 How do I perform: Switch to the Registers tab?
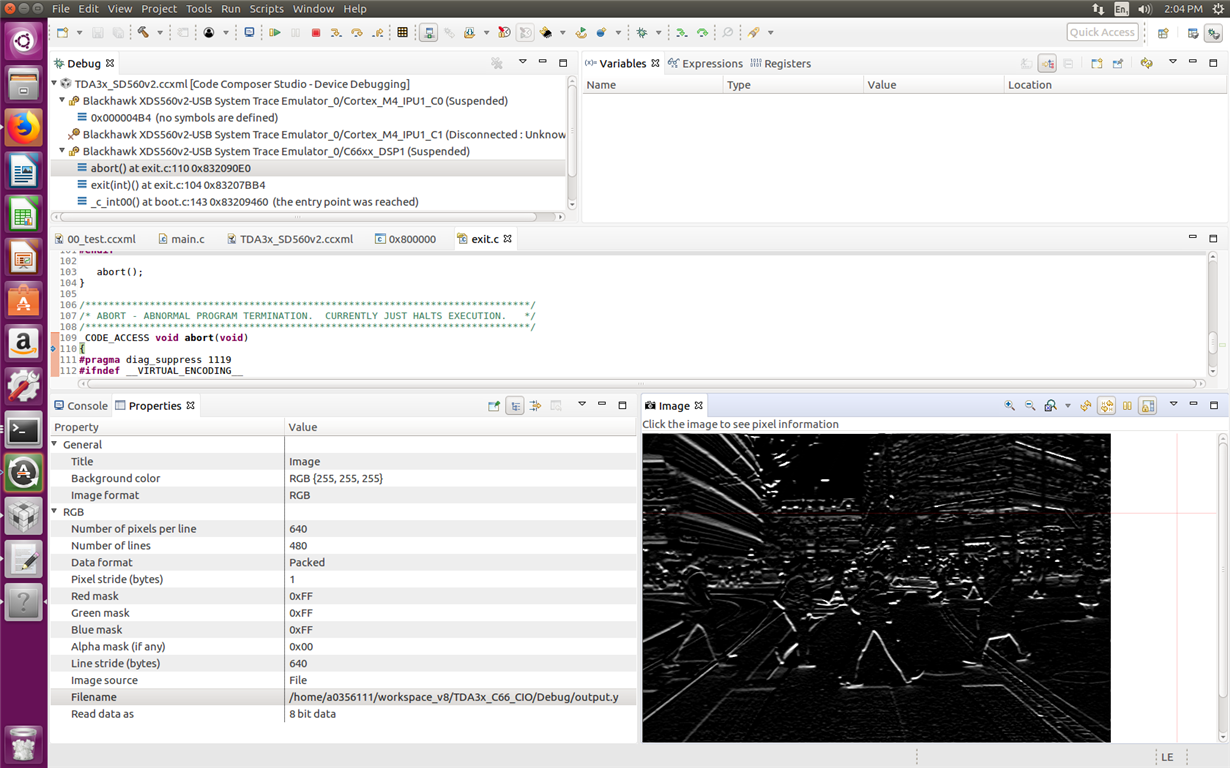786,63
